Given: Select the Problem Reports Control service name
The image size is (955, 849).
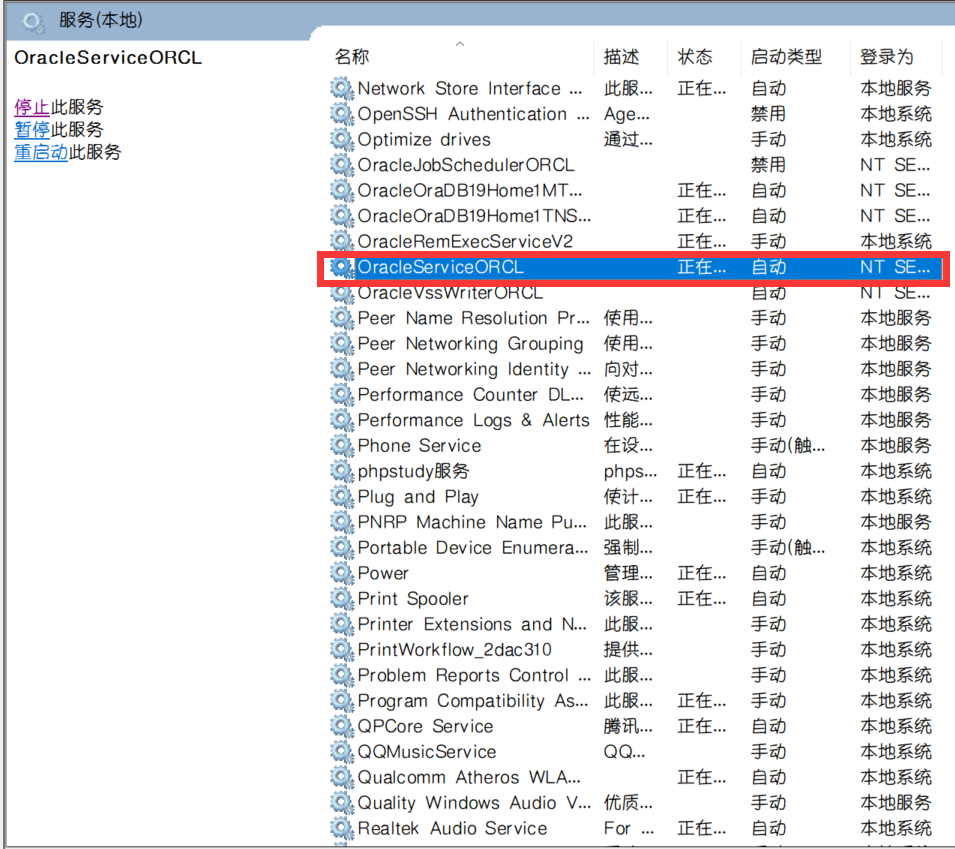Looking at the screenshot, I should 474,675.
